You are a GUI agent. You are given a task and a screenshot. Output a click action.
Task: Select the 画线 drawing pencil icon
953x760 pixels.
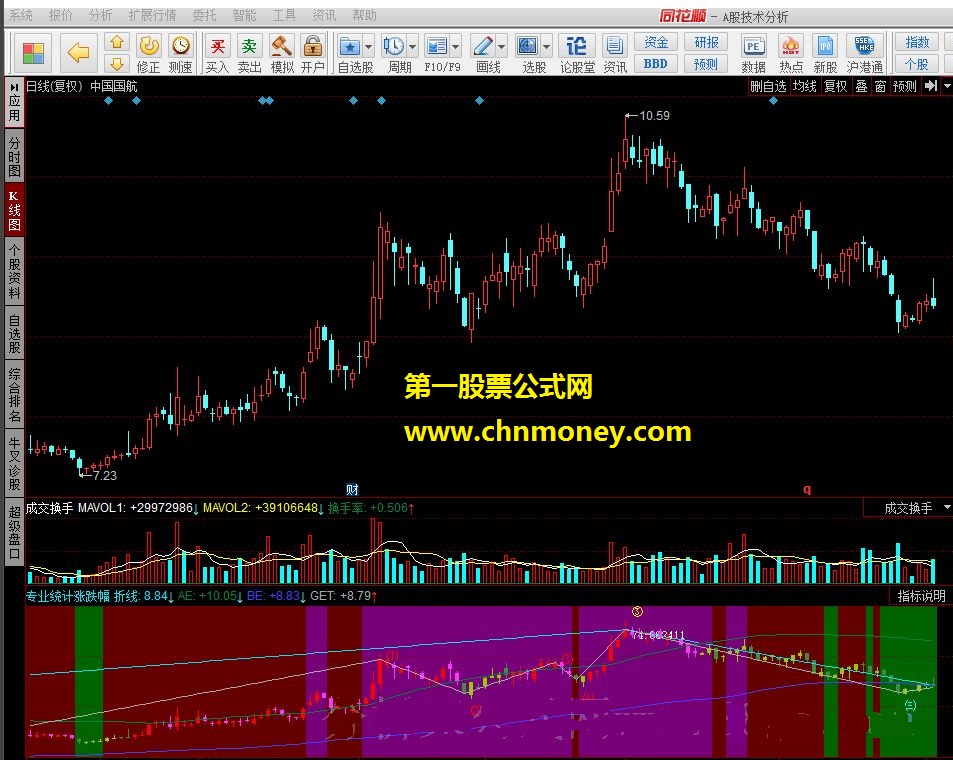pos(483,46)
